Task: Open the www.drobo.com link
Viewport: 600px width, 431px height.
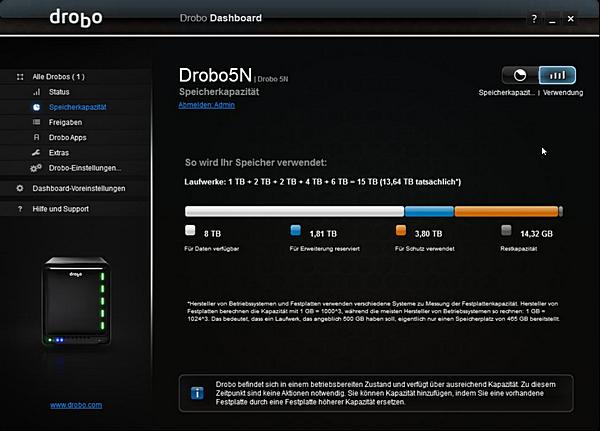Action: coord(76,405)
